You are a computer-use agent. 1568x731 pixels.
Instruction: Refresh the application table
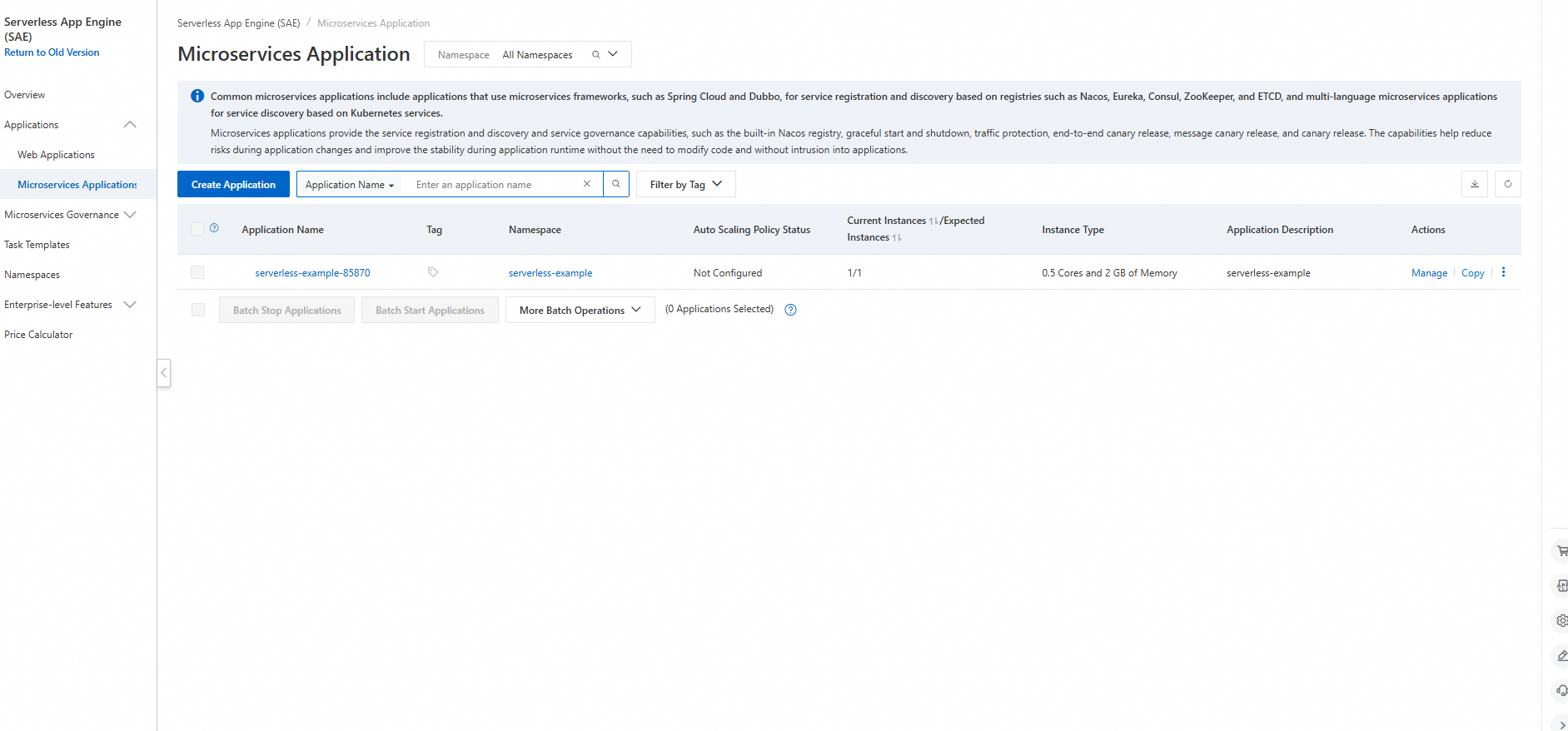(x=1508, y=184)
